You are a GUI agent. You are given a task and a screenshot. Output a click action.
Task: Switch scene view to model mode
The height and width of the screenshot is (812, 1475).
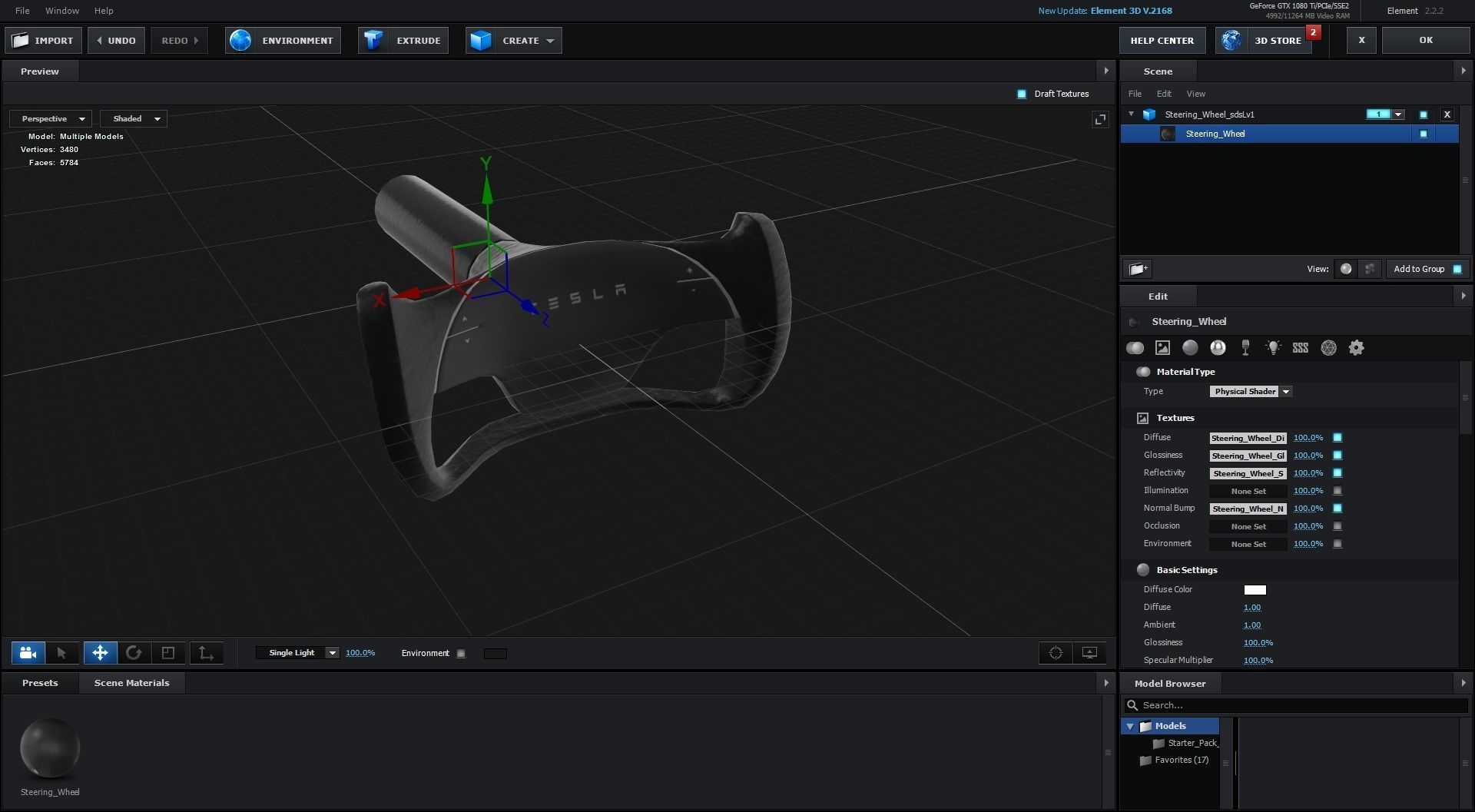point(1369,269)
